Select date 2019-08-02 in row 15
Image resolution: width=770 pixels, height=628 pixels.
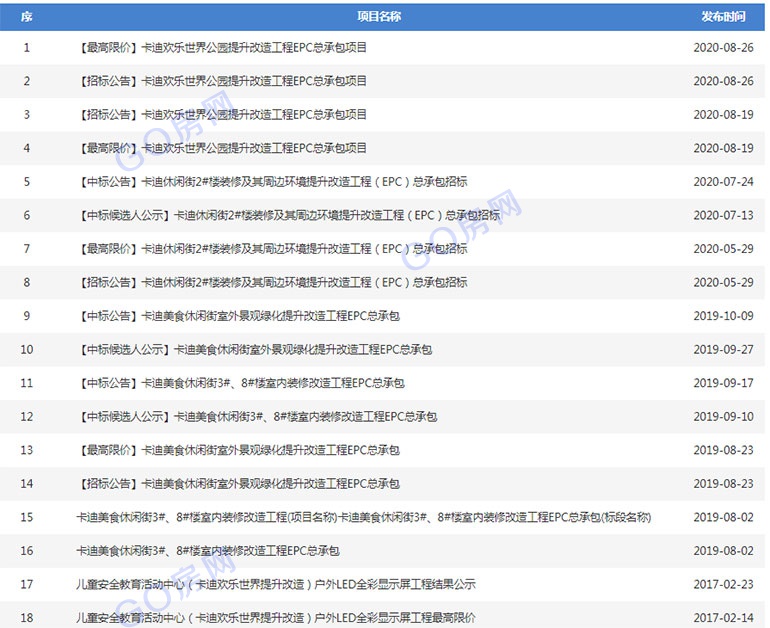(x=723, y=517)
